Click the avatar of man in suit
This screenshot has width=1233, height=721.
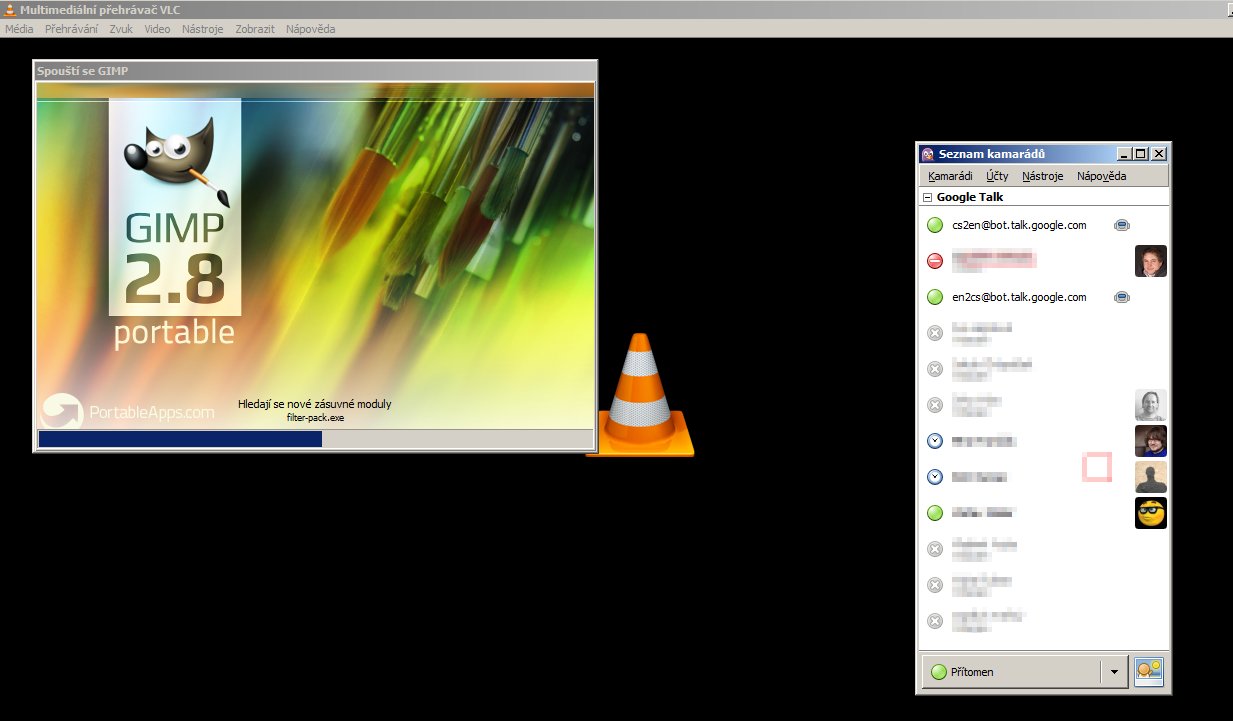click(x=1151, y=261)
